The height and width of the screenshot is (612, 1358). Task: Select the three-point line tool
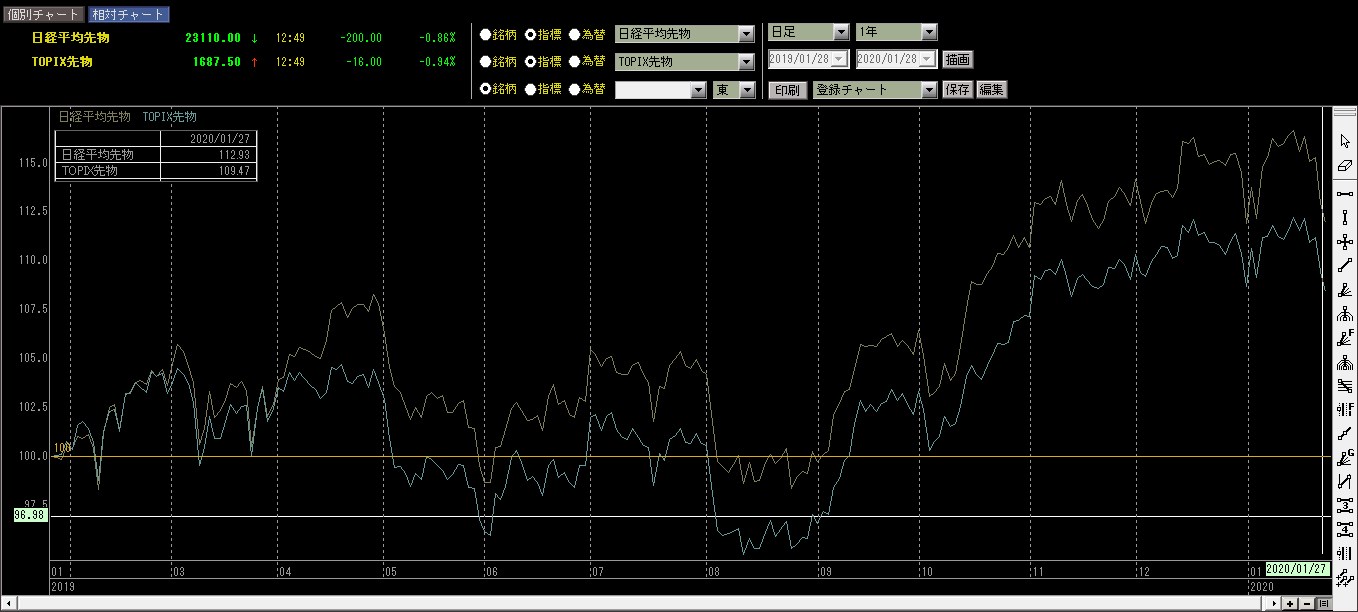(1345, 505)
